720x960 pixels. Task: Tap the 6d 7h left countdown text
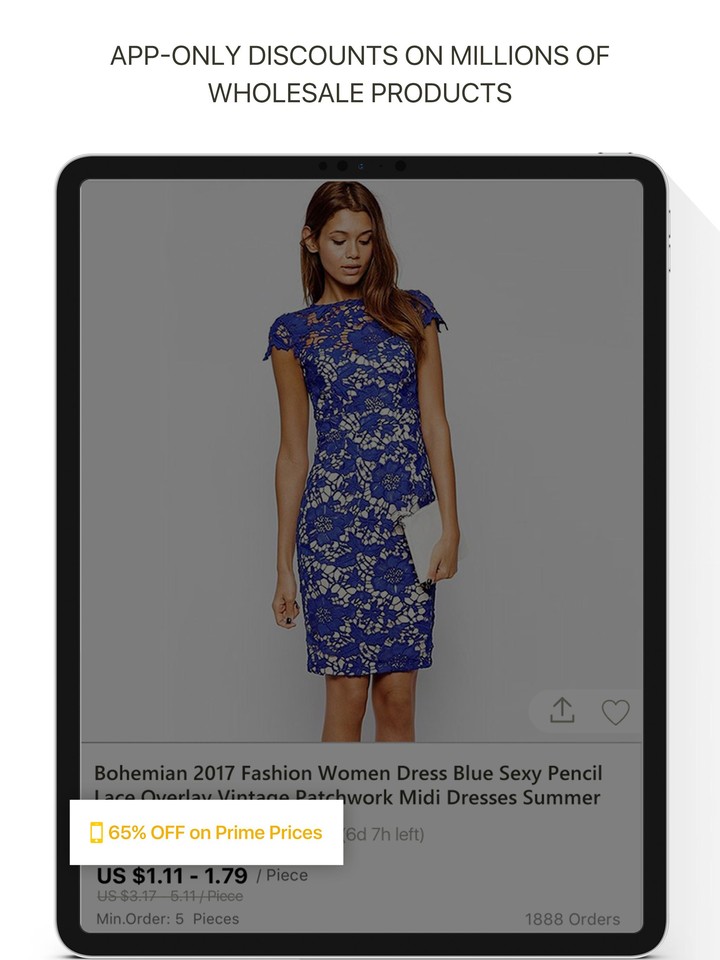[x=384, y=834]
